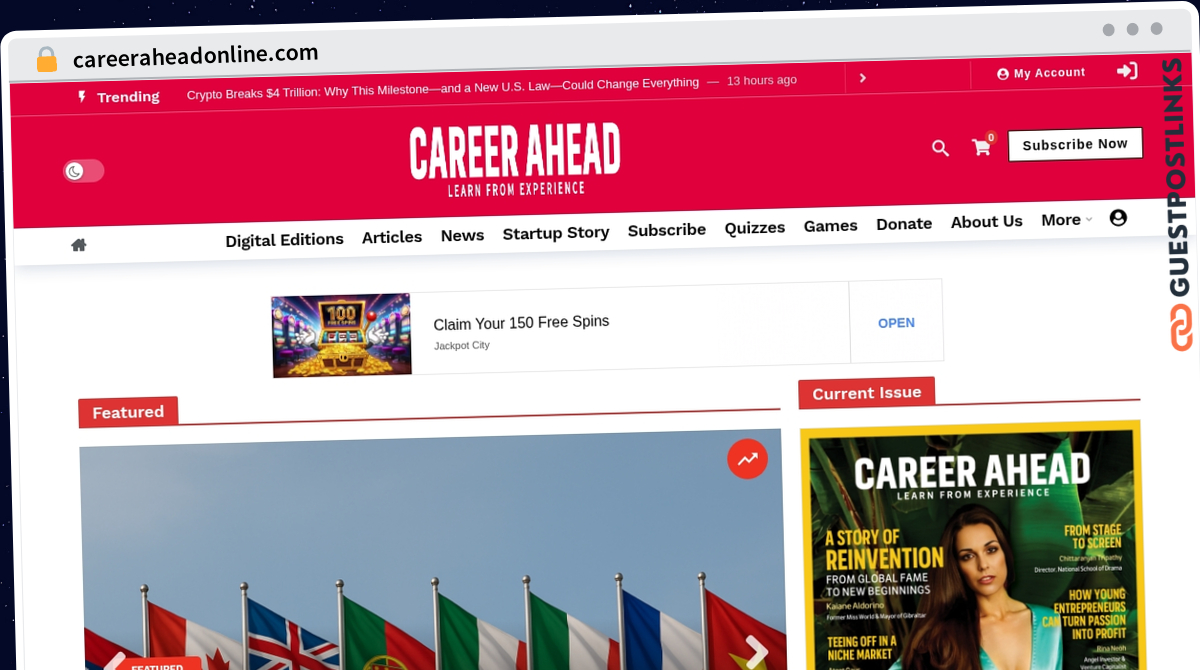The image size is (1200, 670).
Task: Click the Featured section label
Action: click(x=128, y=412)
